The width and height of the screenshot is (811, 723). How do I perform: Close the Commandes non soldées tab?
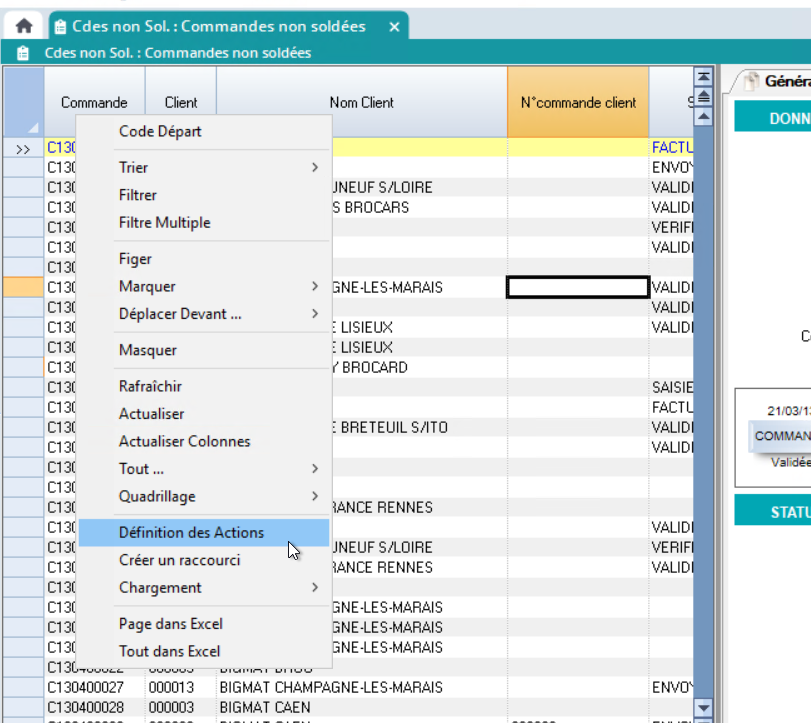(394, 27)
